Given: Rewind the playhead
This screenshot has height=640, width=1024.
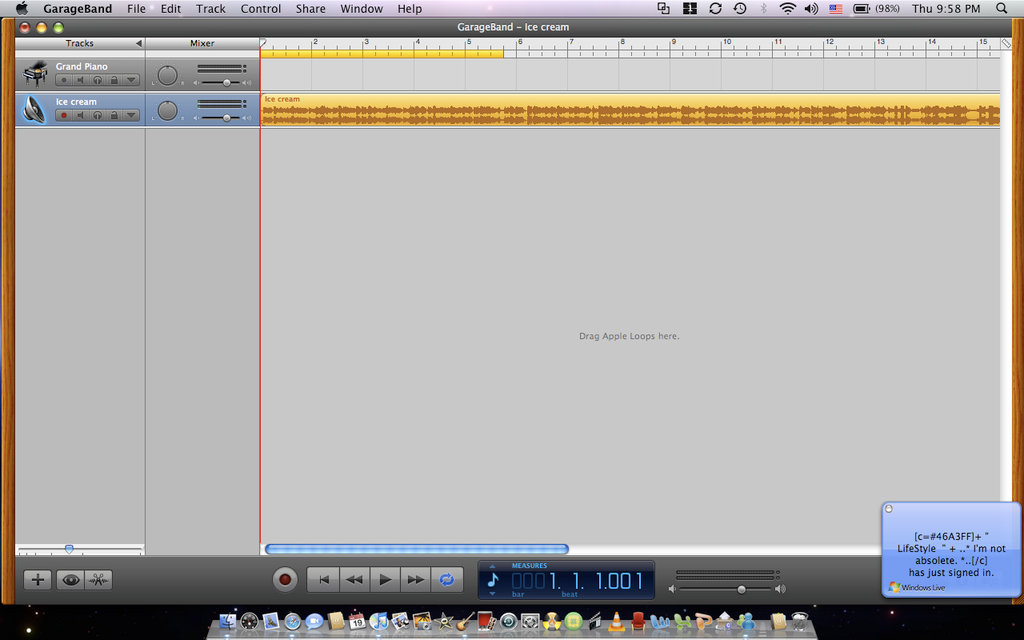Looking at the screenshot, I should pyautogui.click(x=354, y=580).
